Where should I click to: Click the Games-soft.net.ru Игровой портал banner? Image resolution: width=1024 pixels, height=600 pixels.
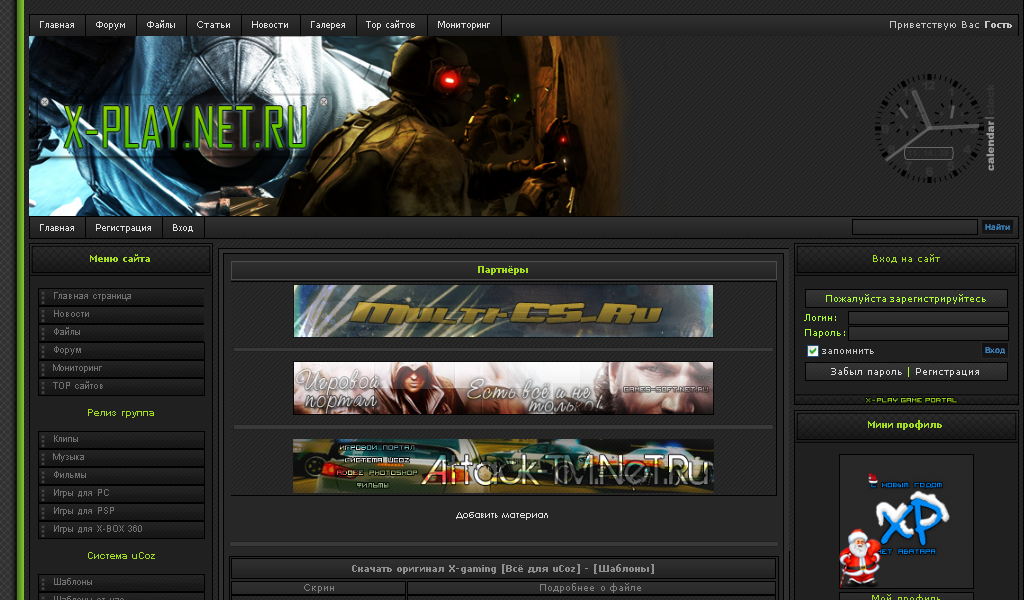coord(504,388)
